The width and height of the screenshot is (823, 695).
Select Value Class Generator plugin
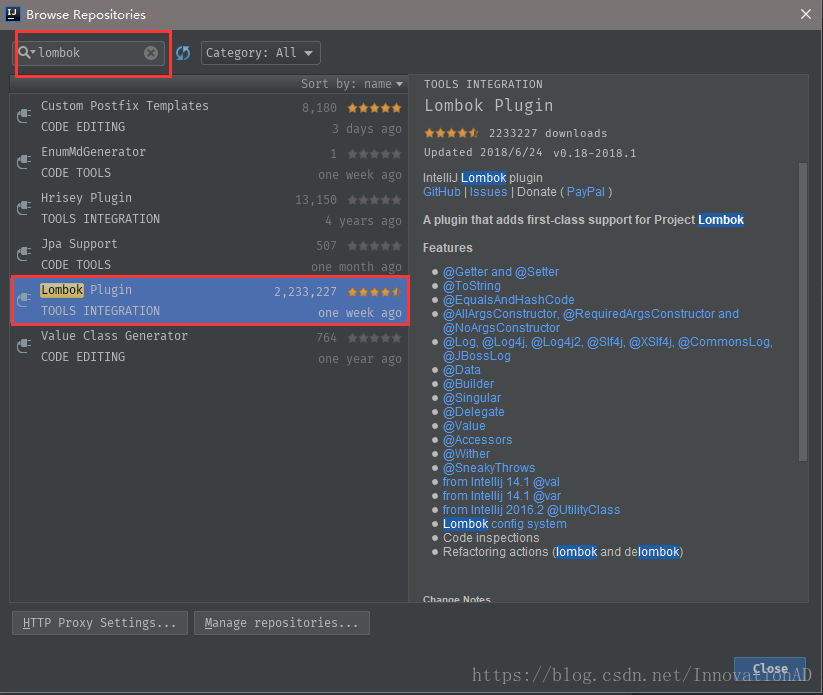209,346
